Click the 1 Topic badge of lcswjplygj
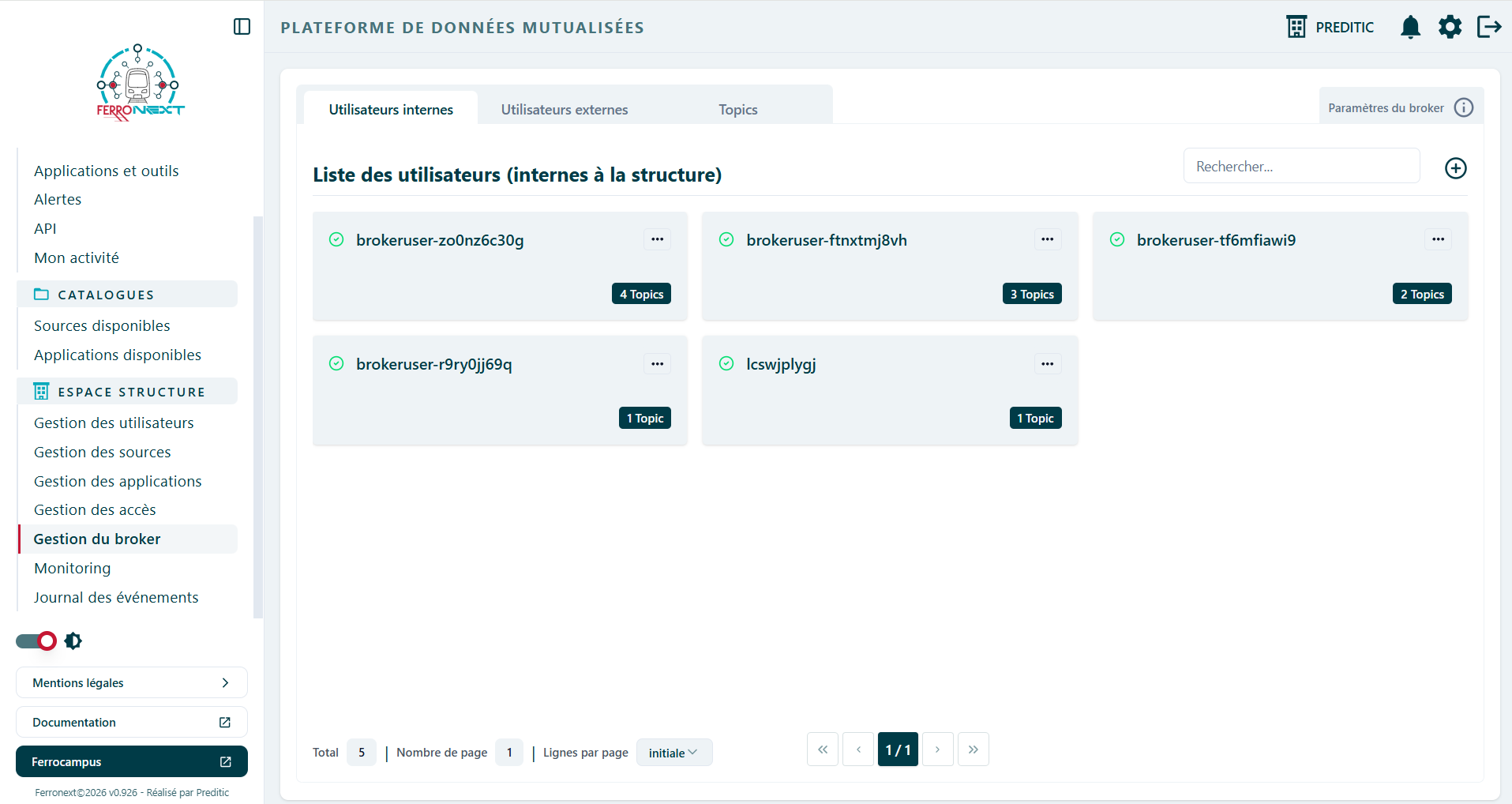The height and width of the screenshot is (804, 1512). (1036, 418)
